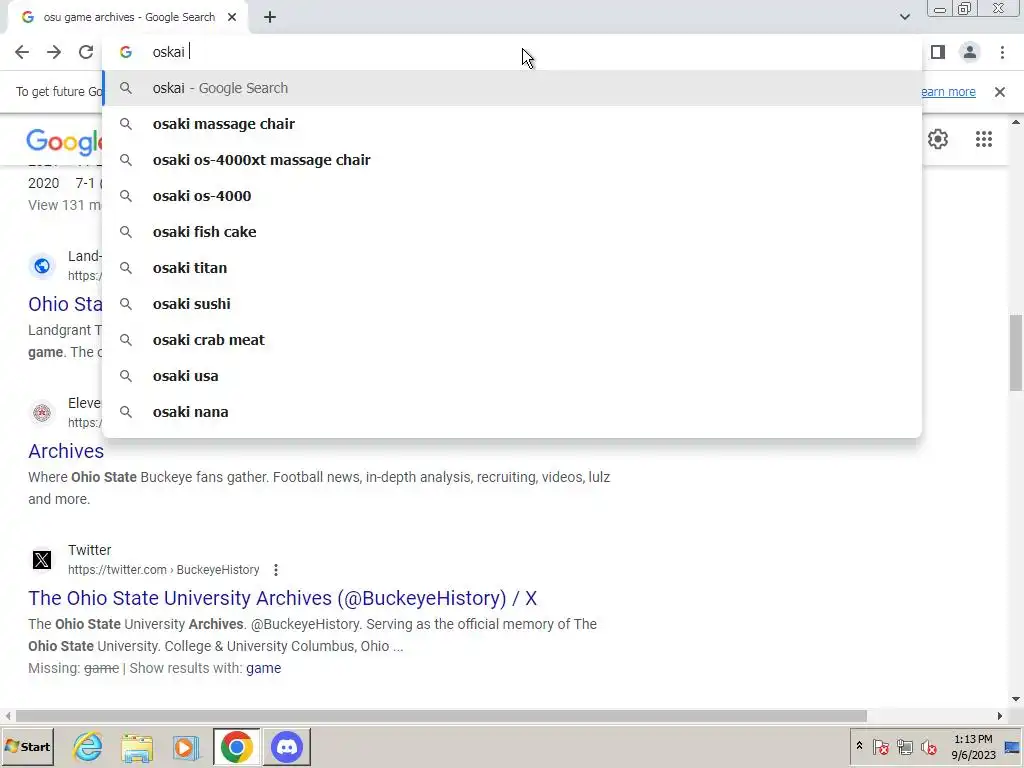This screenshot has width=1024, height=768.
Task: Click the horizontal scrollbar thumb
Action: pyautogui.click(x=441, y=716)
